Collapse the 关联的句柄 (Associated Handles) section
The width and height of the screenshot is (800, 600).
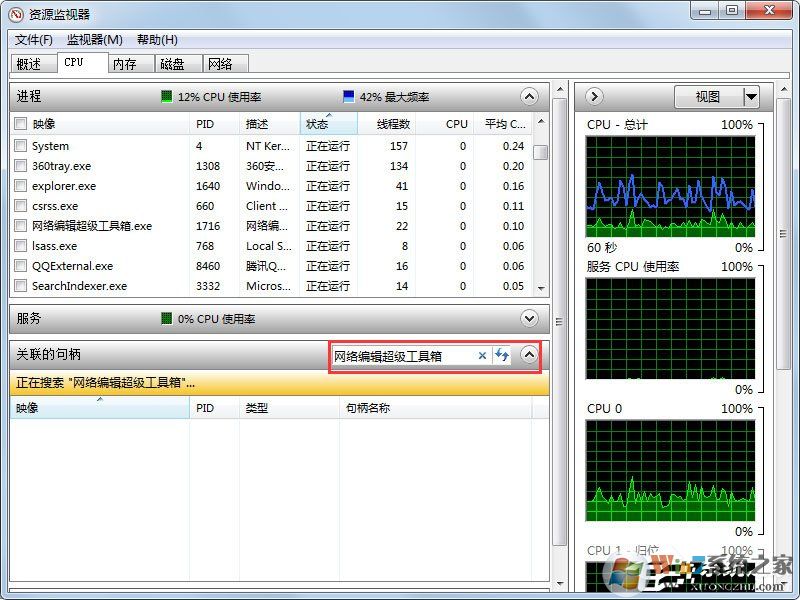point(530,355)
